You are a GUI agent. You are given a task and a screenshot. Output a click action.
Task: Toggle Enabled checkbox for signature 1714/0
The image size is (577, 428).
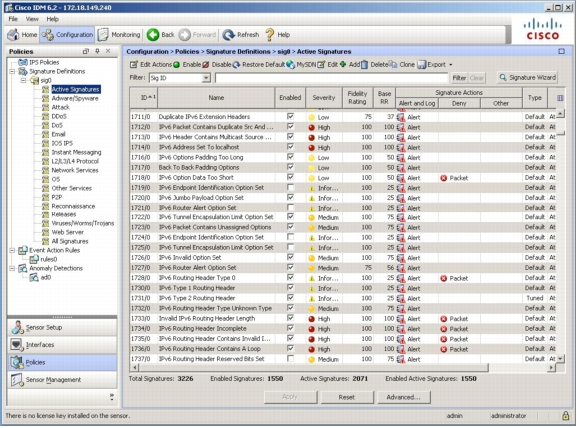290,147
